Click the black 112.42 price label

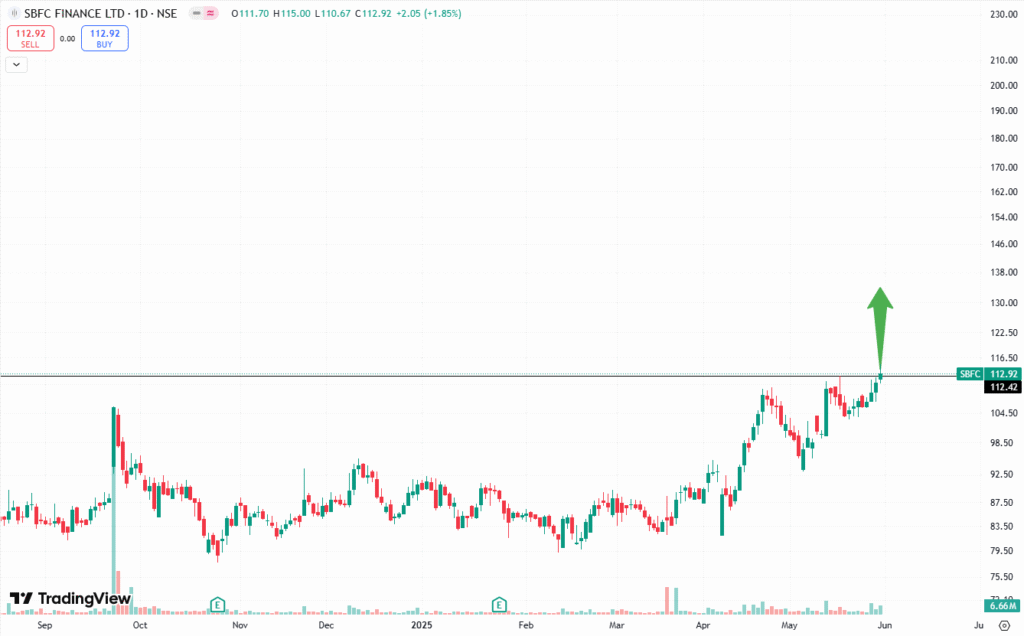tap(1004, 387)
